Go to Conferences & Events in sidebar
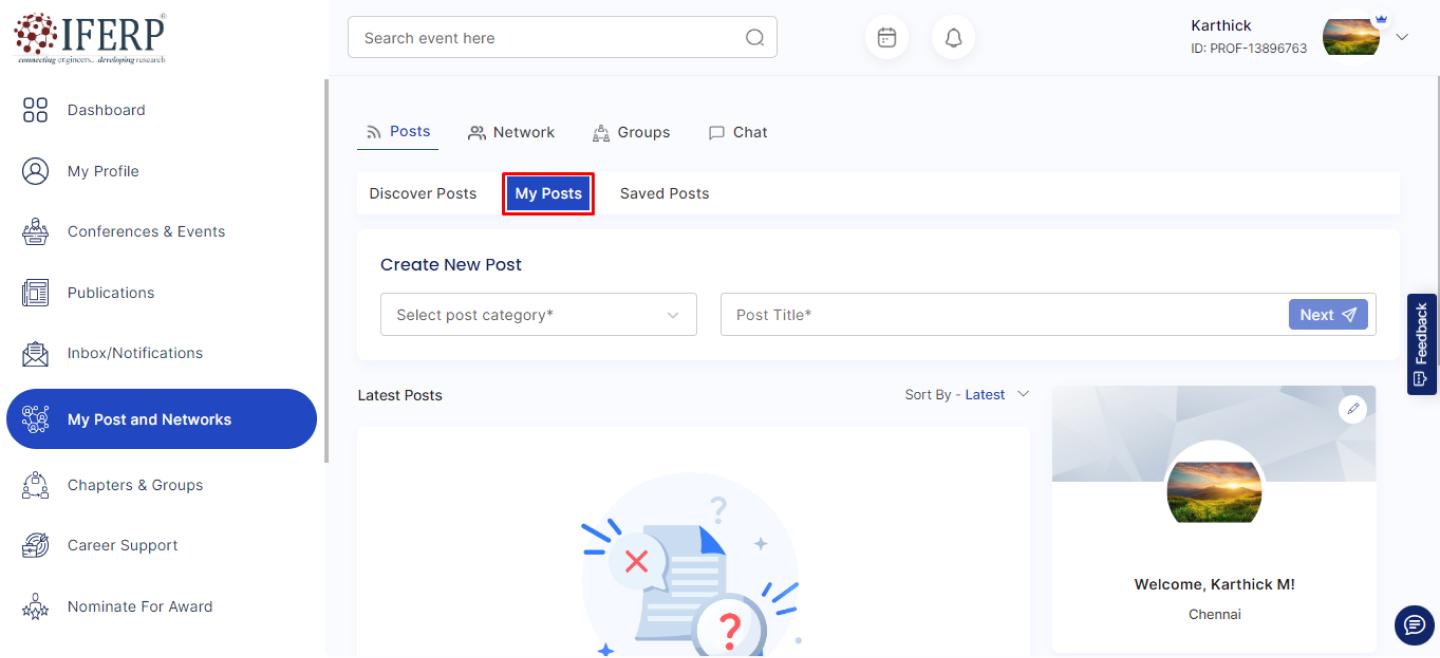The height and width of the screenshot is (658, 1440). point(146,232)
